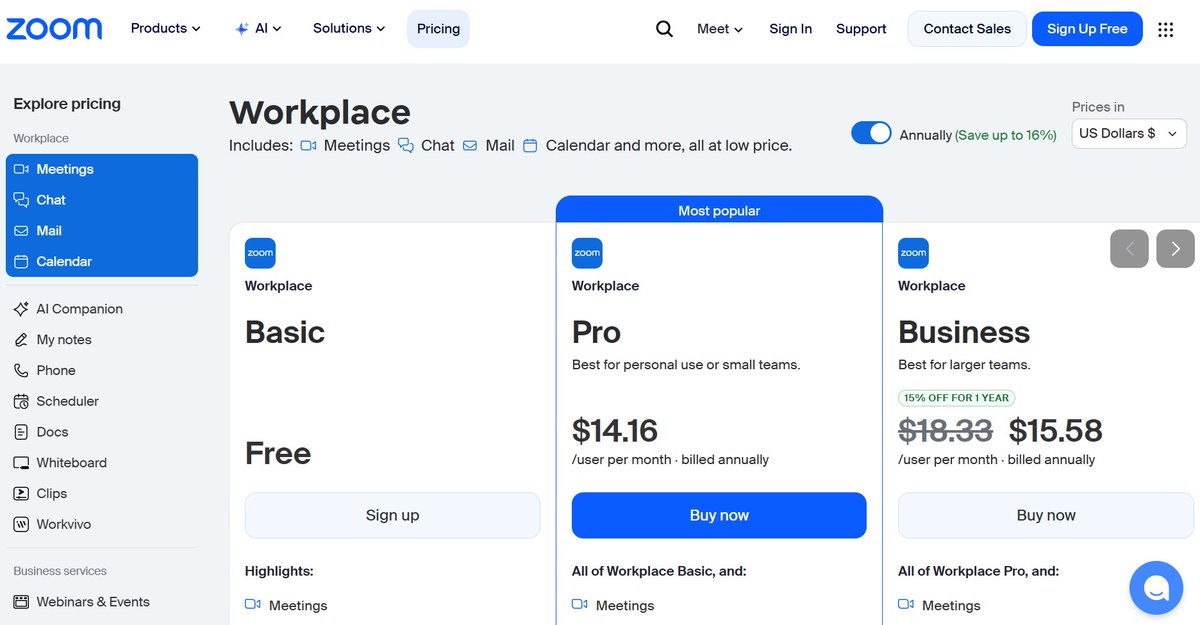This screenshot has width=1200, height=625.
Task: Select the Chat bubble icon in sidebar
Action: (21, 200)
